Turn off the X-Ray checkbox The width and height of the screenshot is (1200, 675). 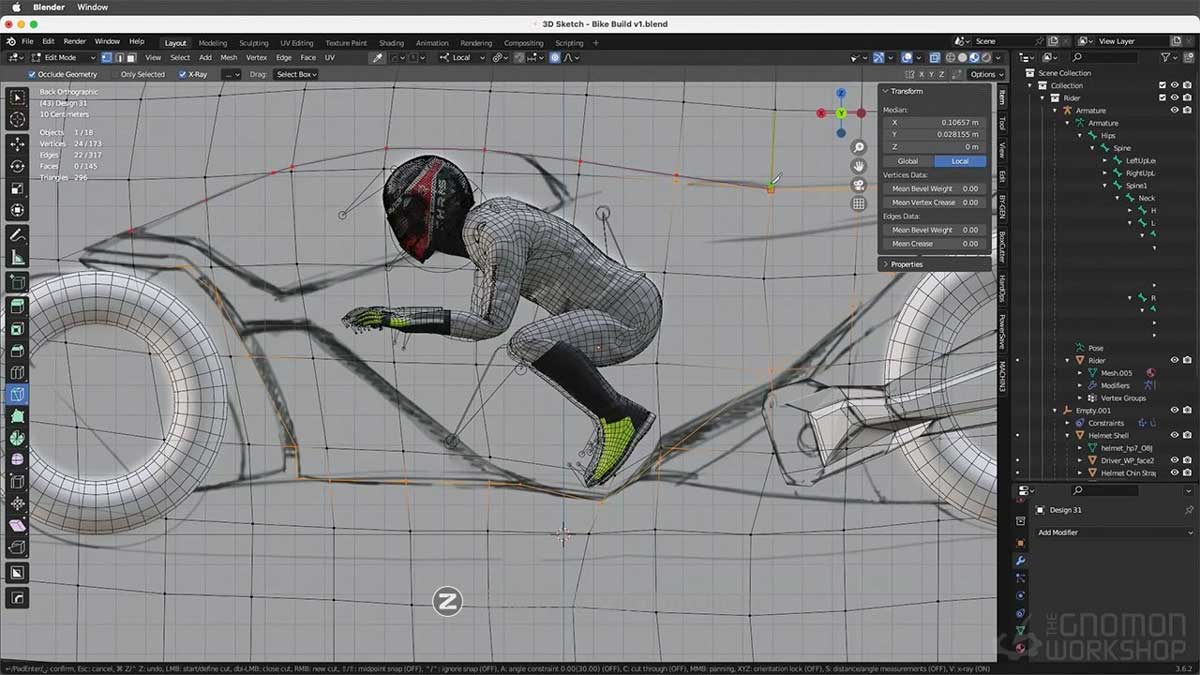pyautogui.click(x=181, y=74)
